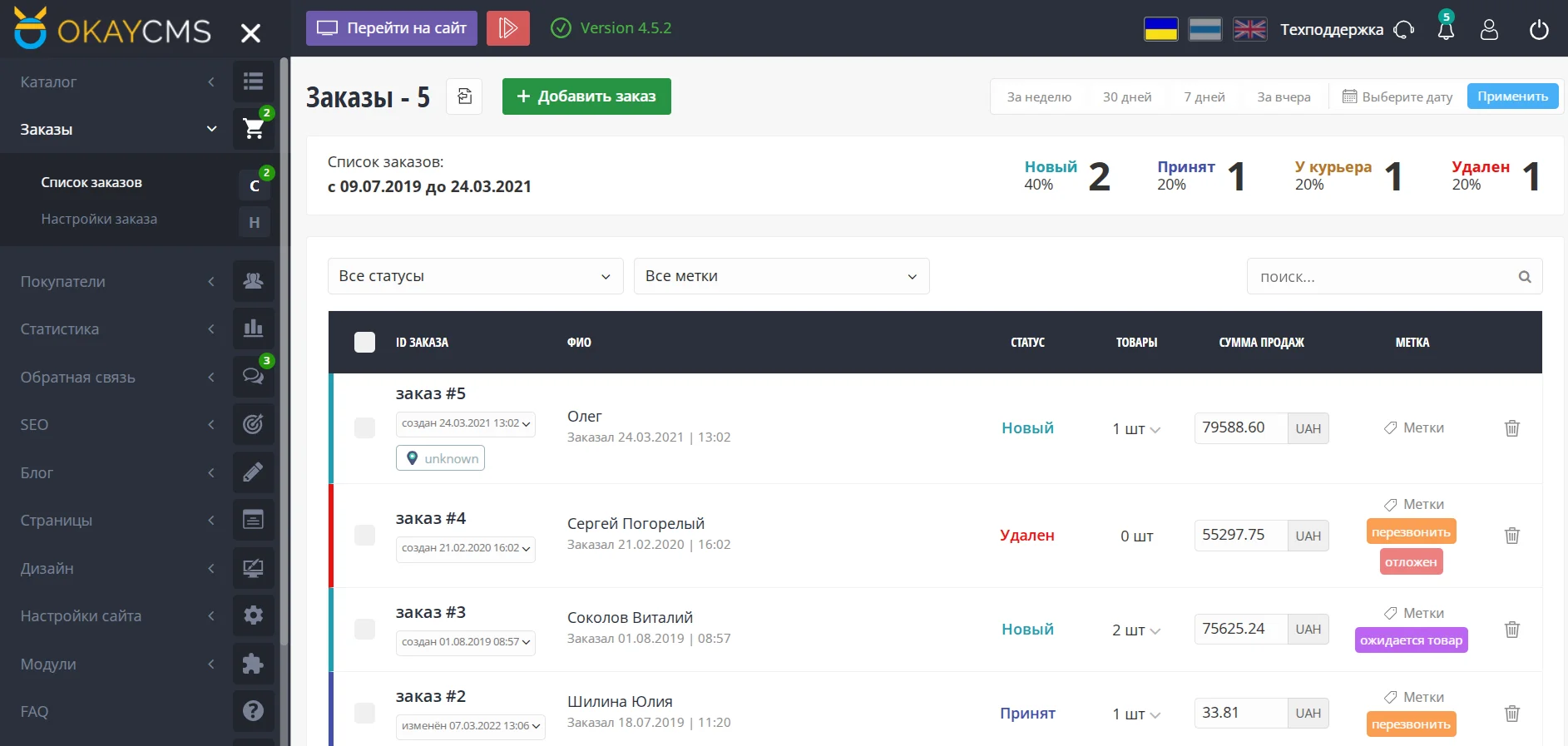Click the blog pencil icon

[x=253, y=472]
